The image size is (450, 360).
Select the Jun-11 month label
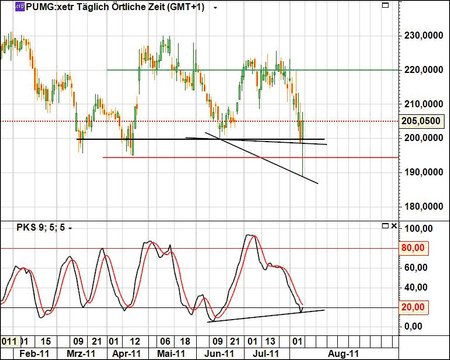(219, 353)
